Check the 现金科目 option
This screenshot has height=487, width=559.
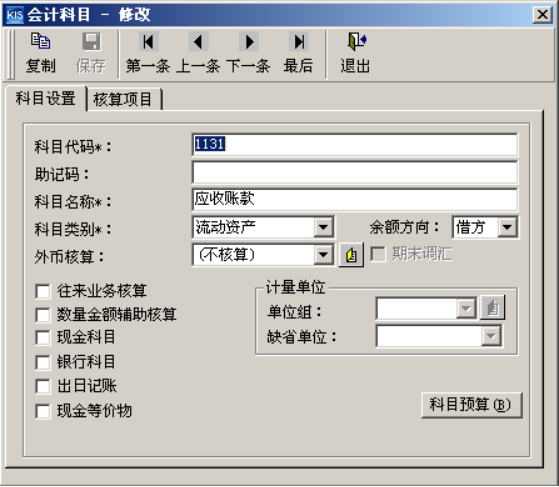(43, 338)
